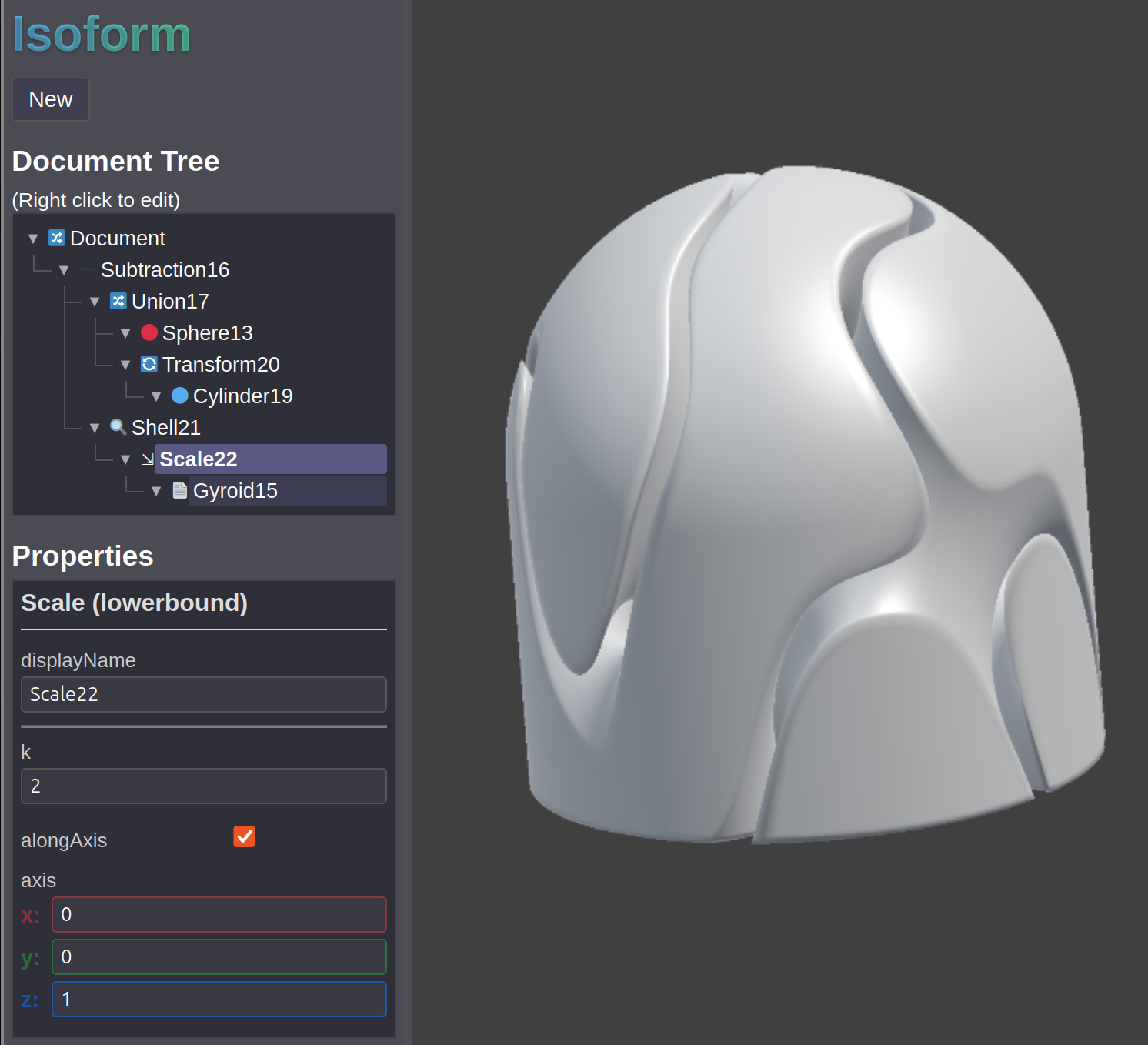Collapse the Union17 branch arrow
The width and height of the screenshot is (1148, 1045).
pyautogui.click(x=95, y=302)
